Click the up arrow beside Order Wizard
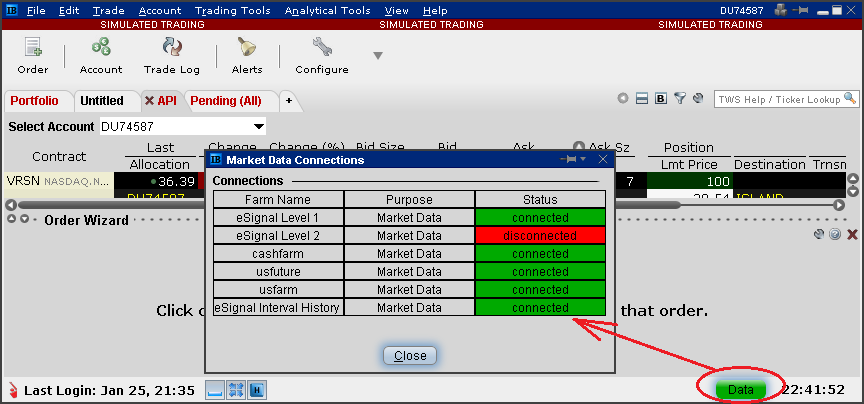This screenshot has height=404, width=864. (12, 219)
